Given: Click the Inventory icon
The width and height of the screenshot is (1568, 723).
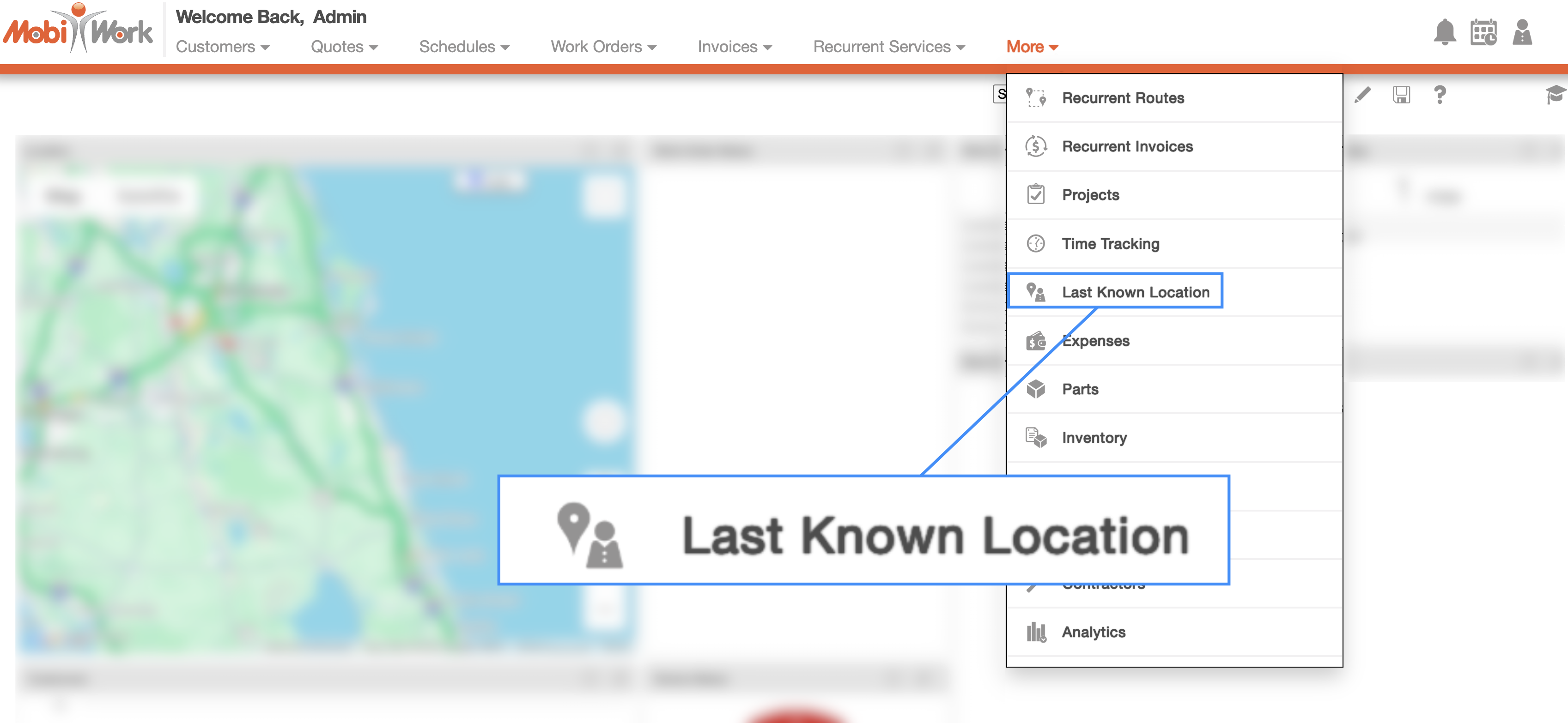Looking at the screenshot, I should click(1035, 438).
